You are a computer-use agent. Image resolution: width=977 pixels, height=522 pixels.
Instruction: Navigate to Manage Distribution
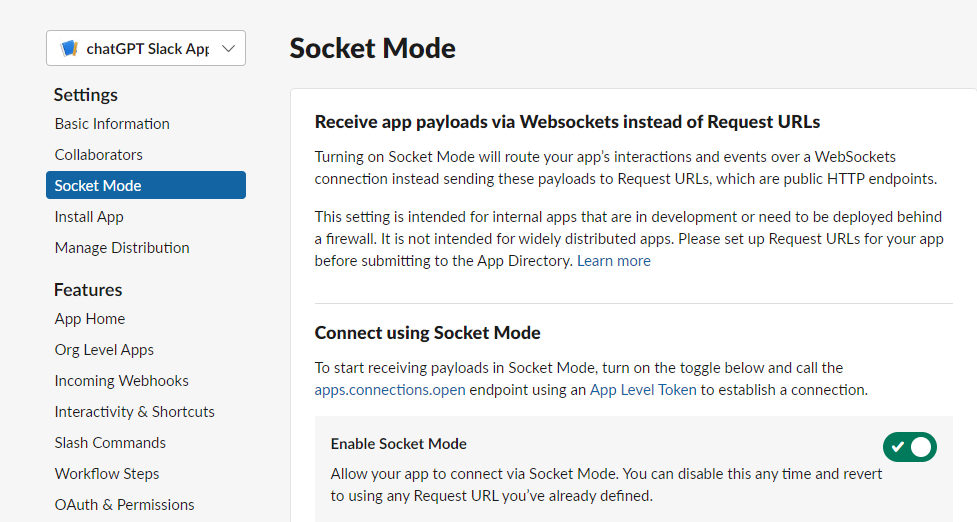coord(122,248)
